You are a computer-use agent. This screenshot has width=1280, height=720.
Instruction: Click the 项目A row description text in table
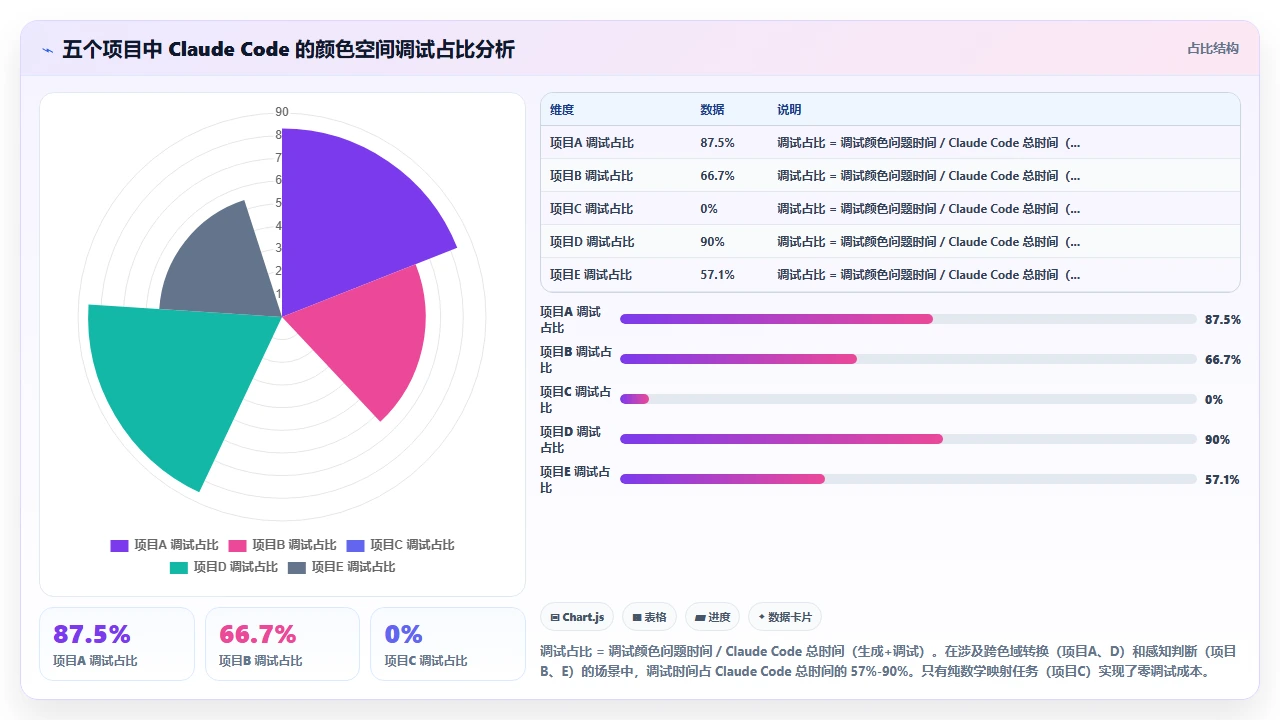(929, 143)
